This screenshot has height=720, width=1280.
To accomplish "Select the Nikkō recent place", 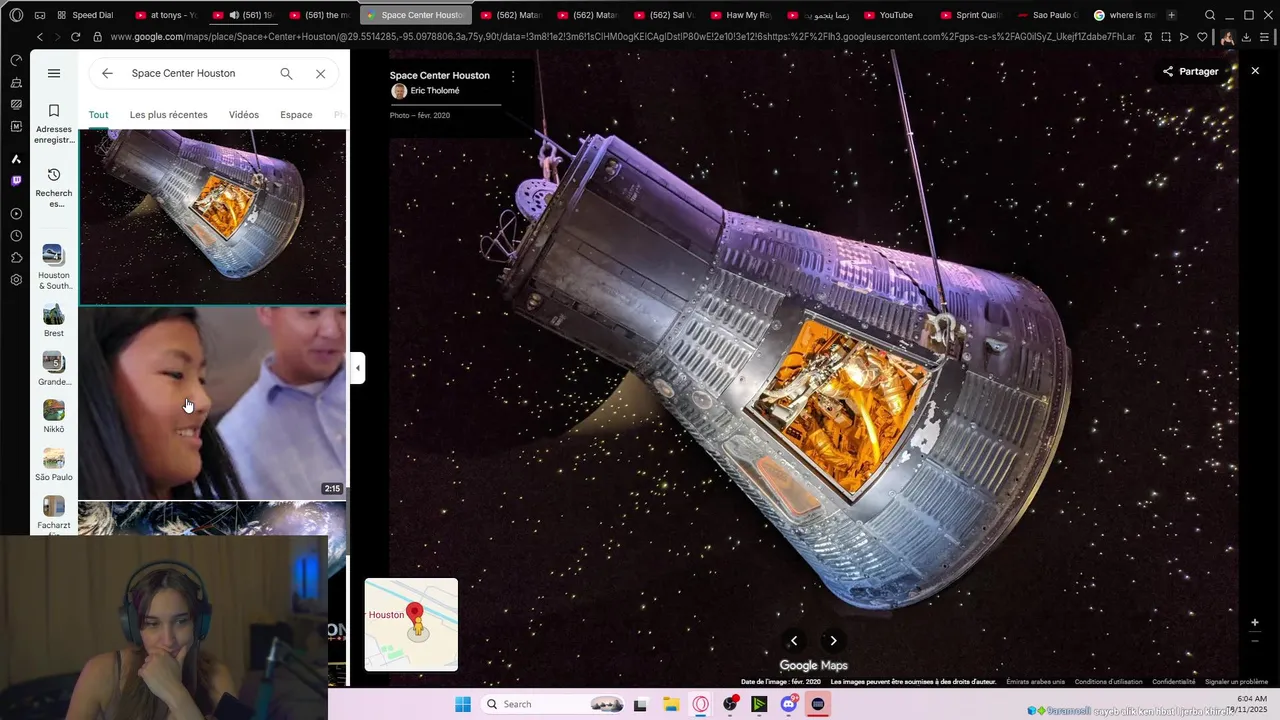I will (54, 416).
